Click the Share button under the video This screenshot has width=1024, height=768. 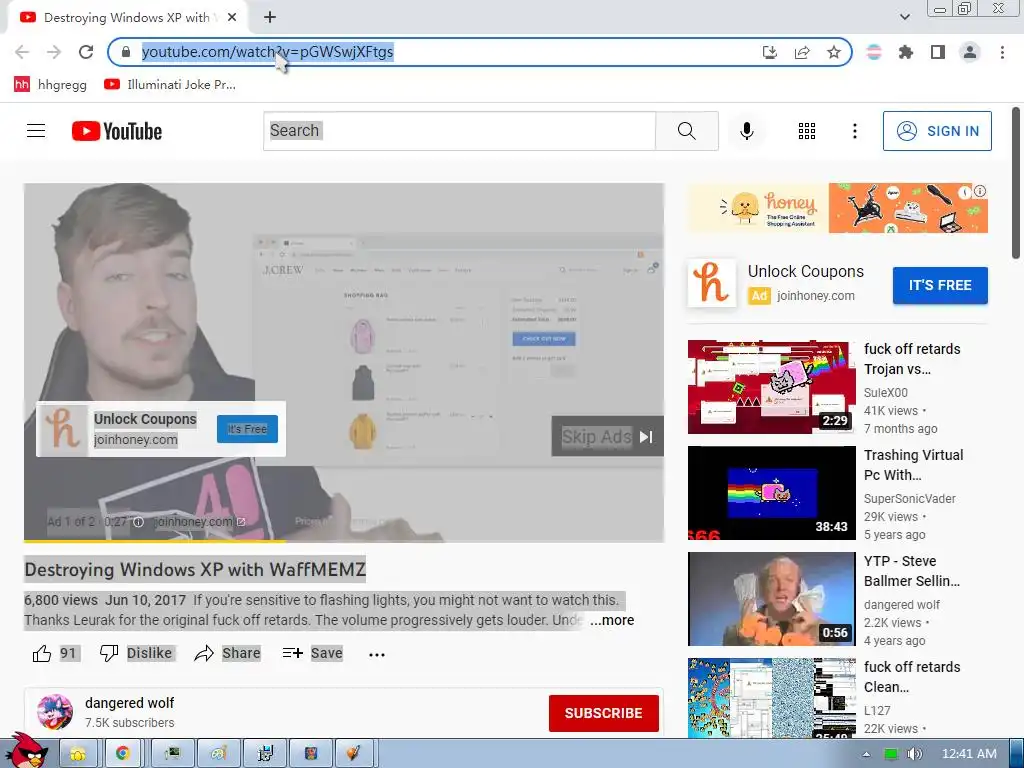[x=228, y=653]
